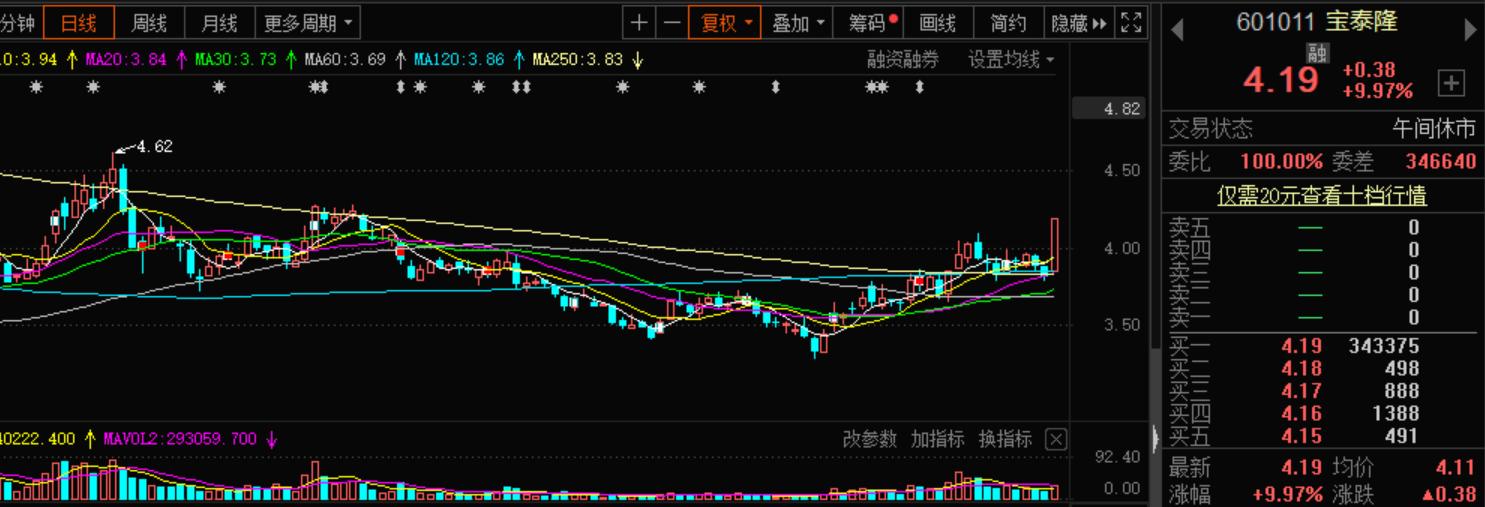This screenshot has width=1485, height=507.
Task: Select the 买五 bid price 4.15
Action: [x=1302, y=436]
